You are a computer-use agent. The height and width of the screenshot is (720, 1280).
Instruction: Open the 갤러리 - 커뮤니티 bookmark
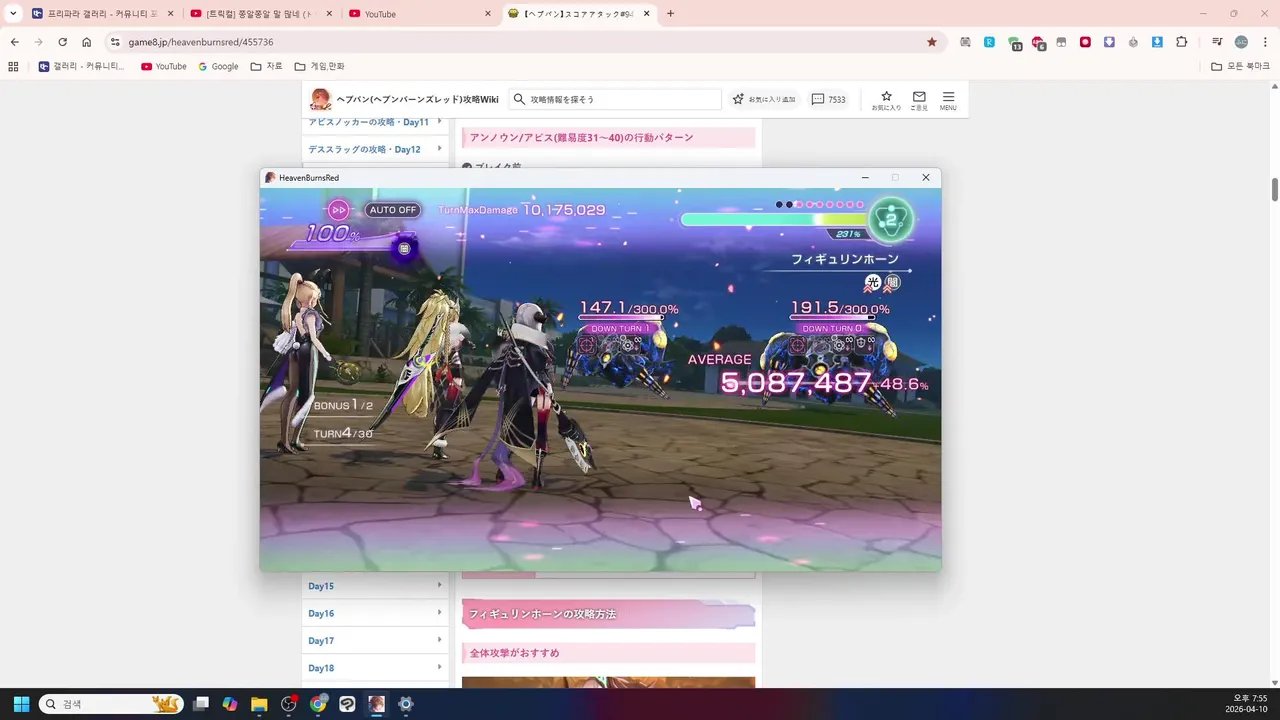point(82,66)
